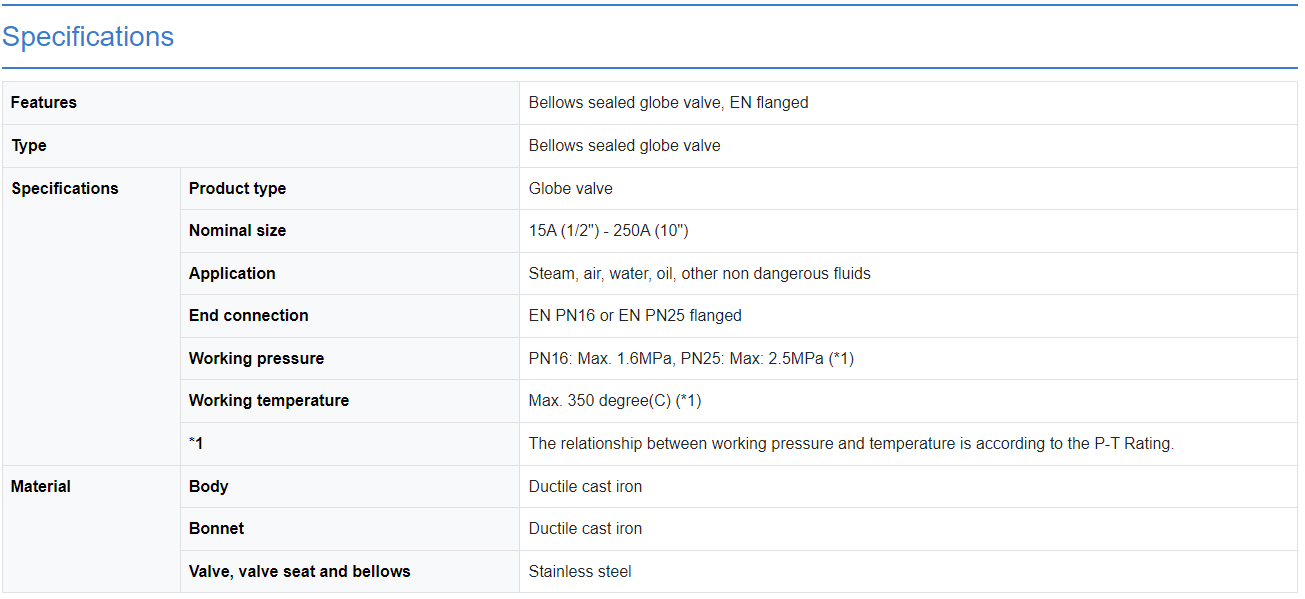Click the Type row label
Viewport: 1305px width, 599px height.
pyautogui.click(x=29, y=146)
